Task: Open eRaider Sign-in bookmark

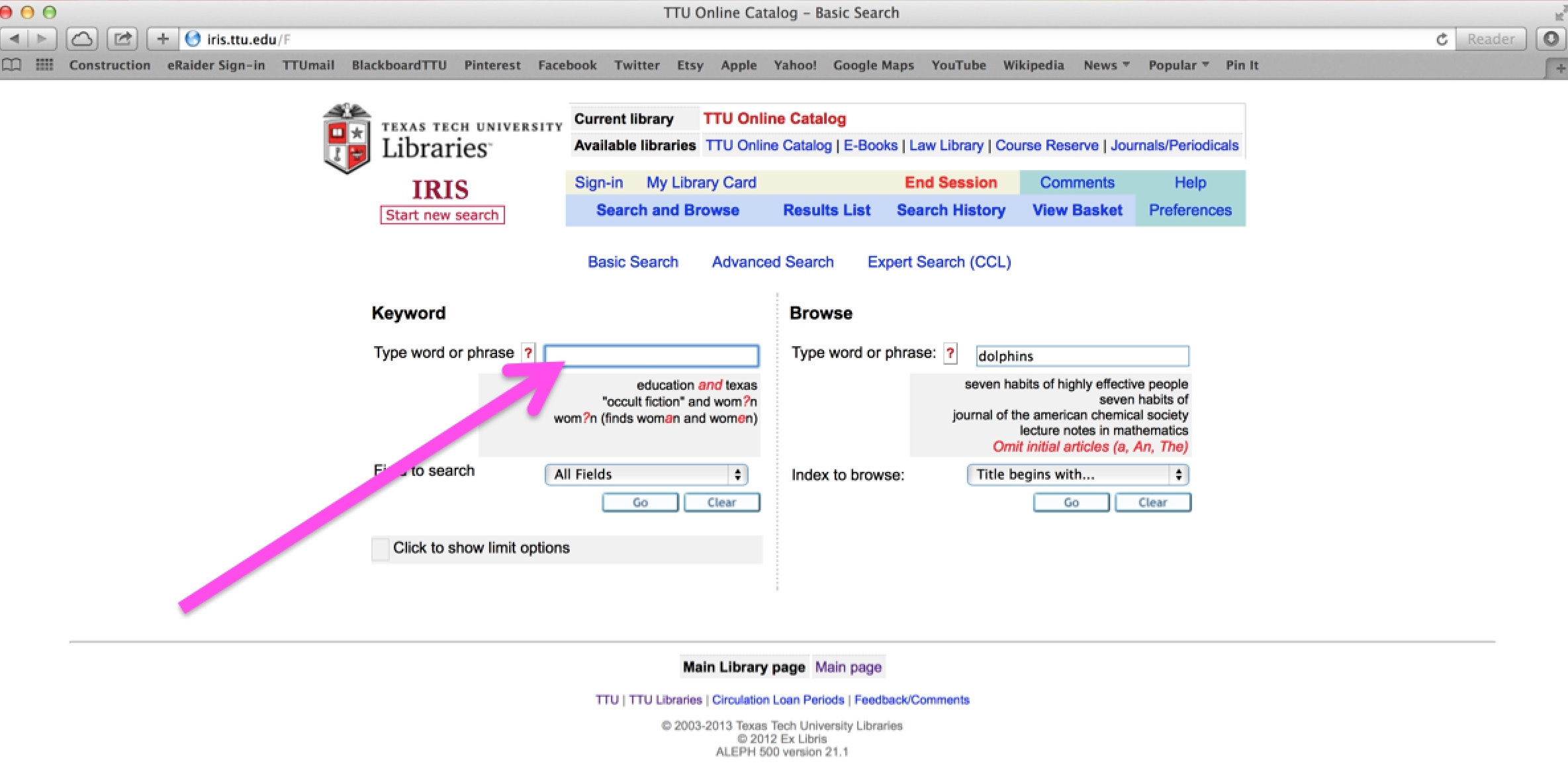Action: [216, 65]
